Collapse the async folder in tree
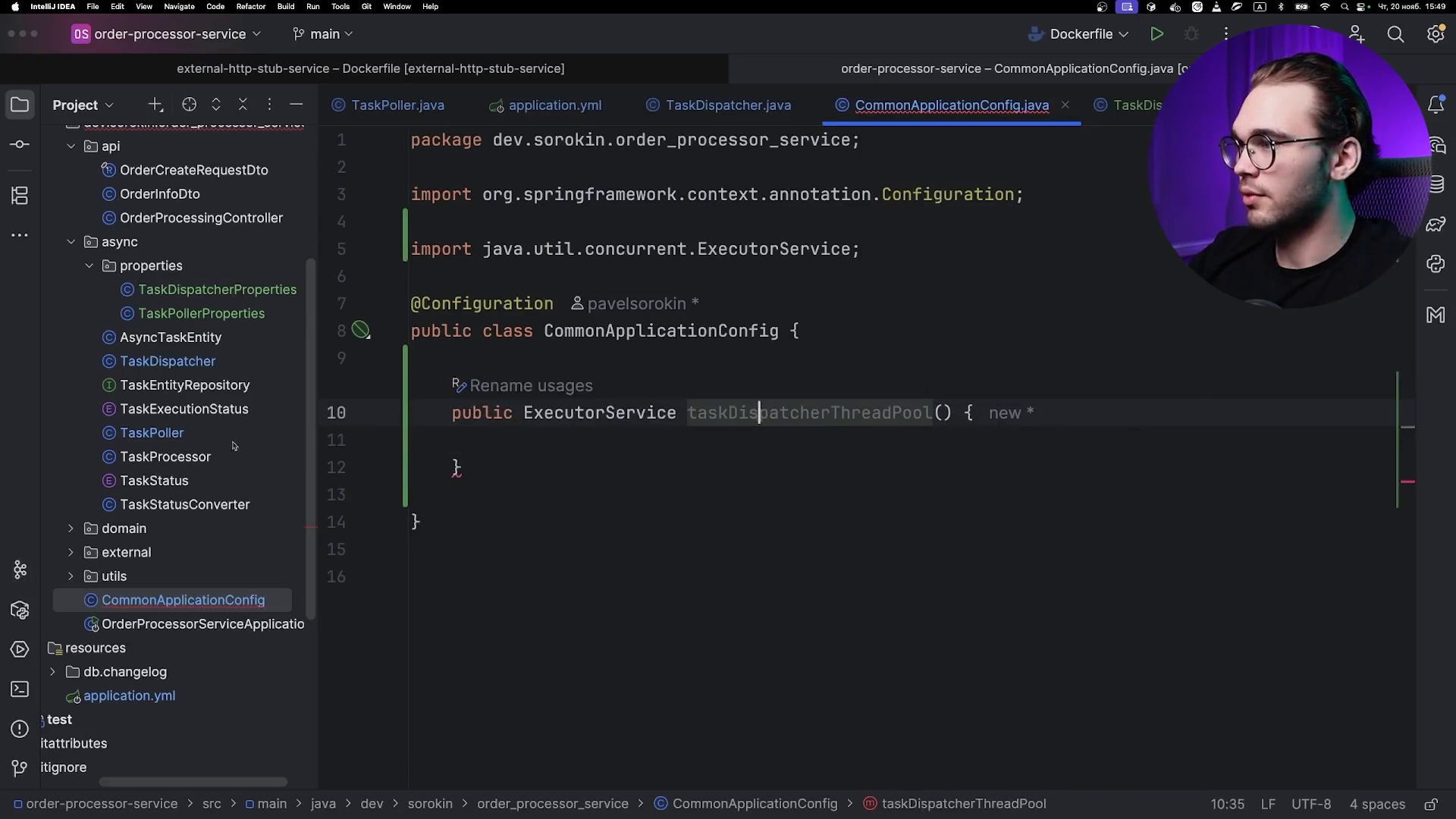 (71, 242)
